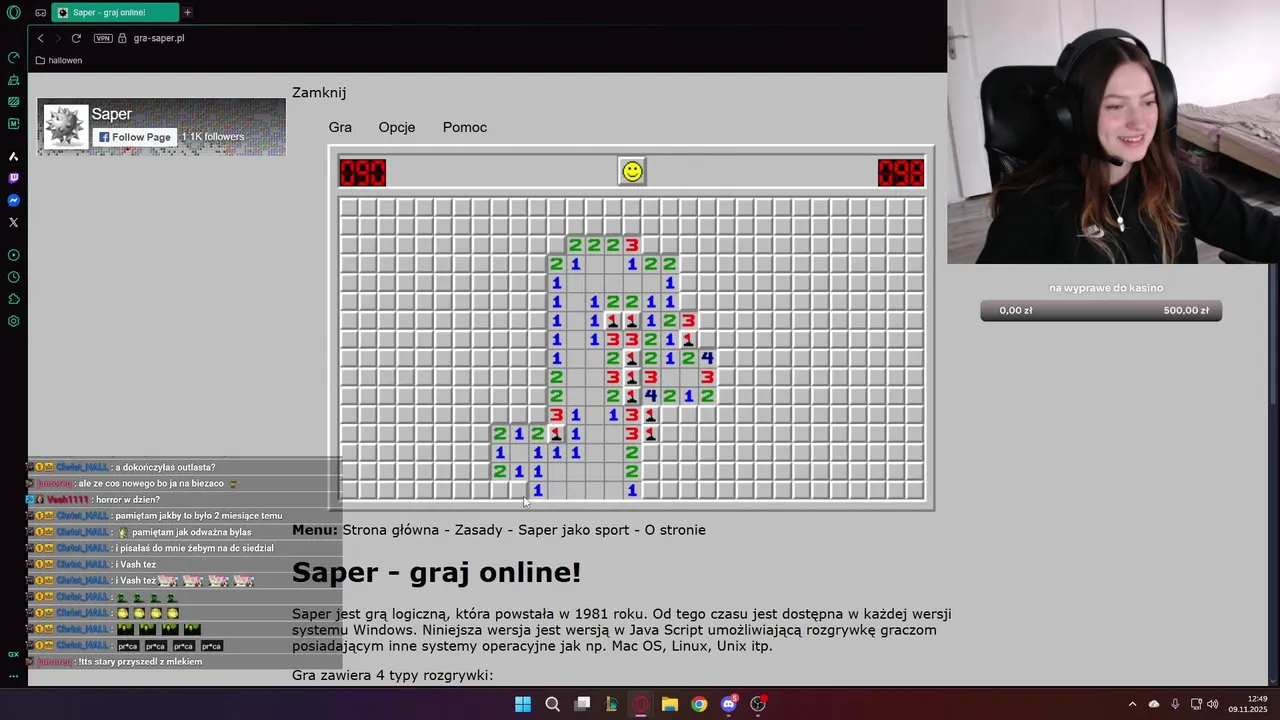Click the right timer display

[x=901, y=173]
